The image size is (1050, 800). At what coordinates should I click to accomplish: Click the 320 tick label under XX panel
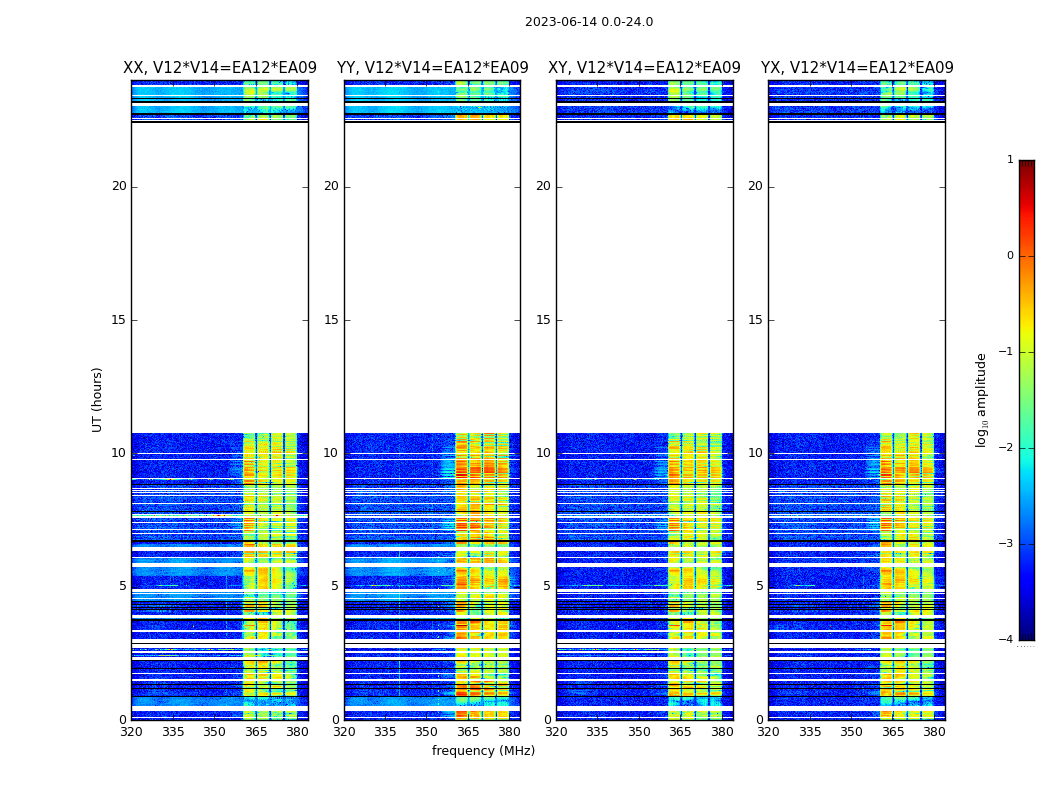(131, 732)
